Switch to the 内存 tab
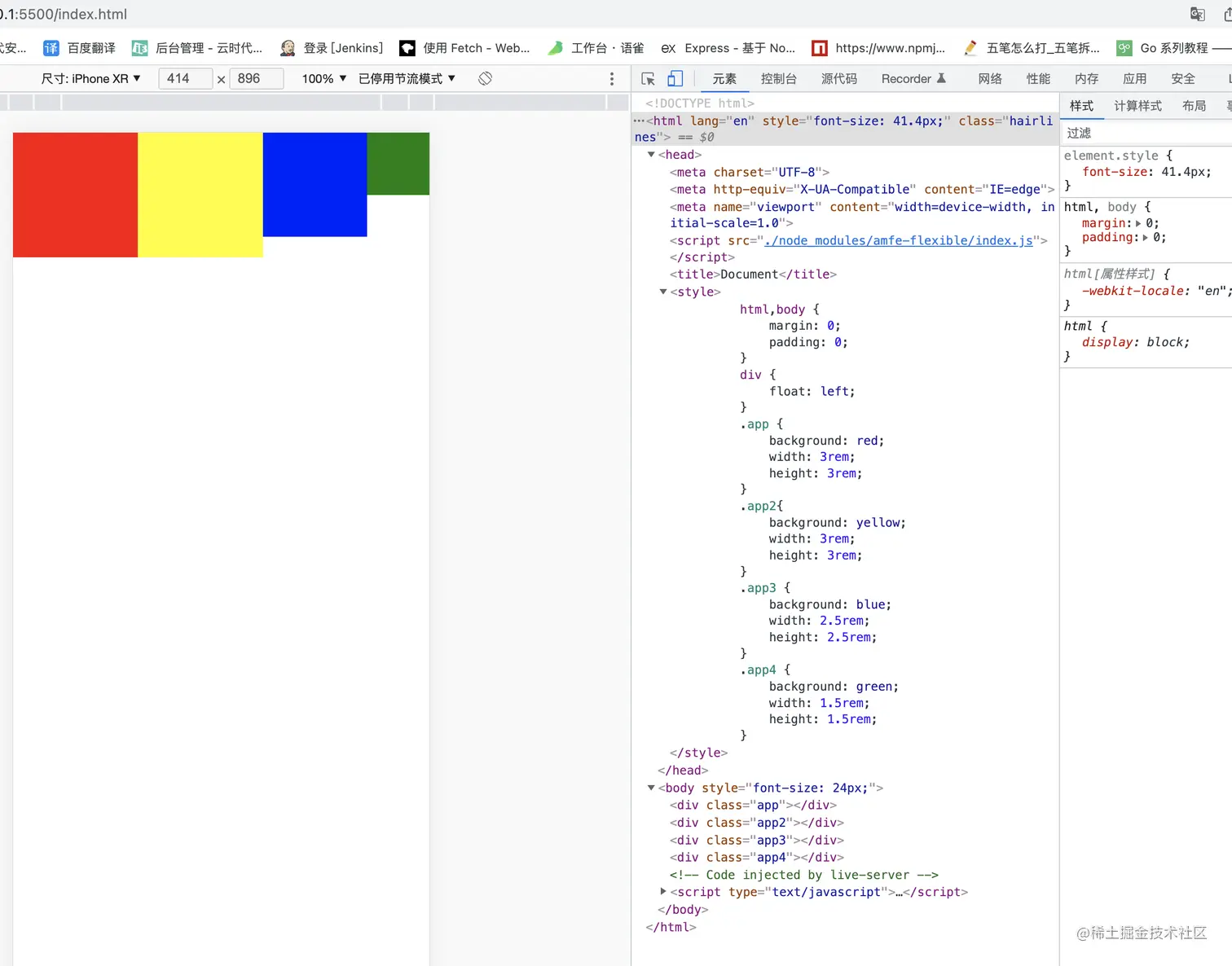The width and height of the screenshot is (1232, 966). coord(1086,79)
